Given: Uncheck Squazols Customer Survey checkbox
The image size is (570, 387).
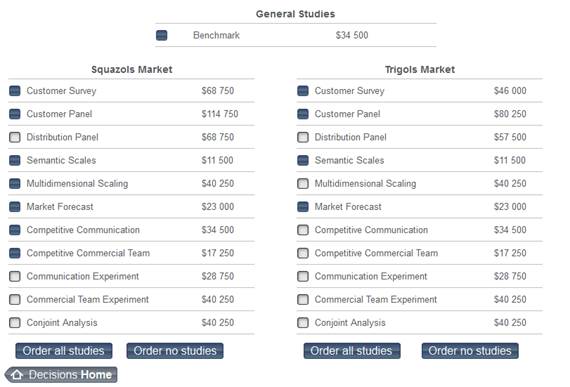Looking at the screenshot, I should (x=15, y=91).
